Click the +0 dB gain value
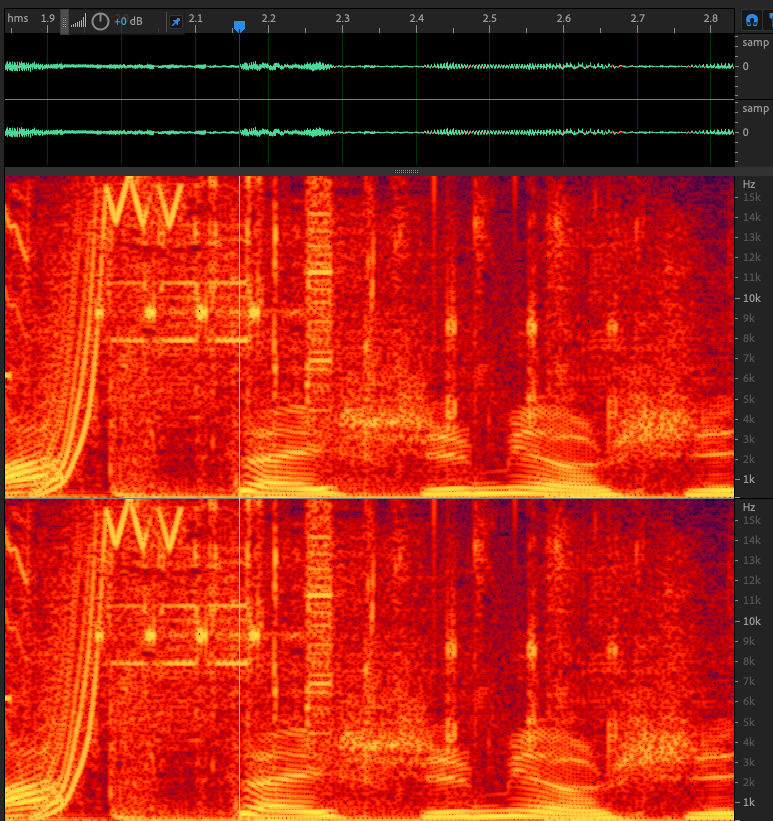The width and height of the screenshot is (773, 821). coord(127,21)
